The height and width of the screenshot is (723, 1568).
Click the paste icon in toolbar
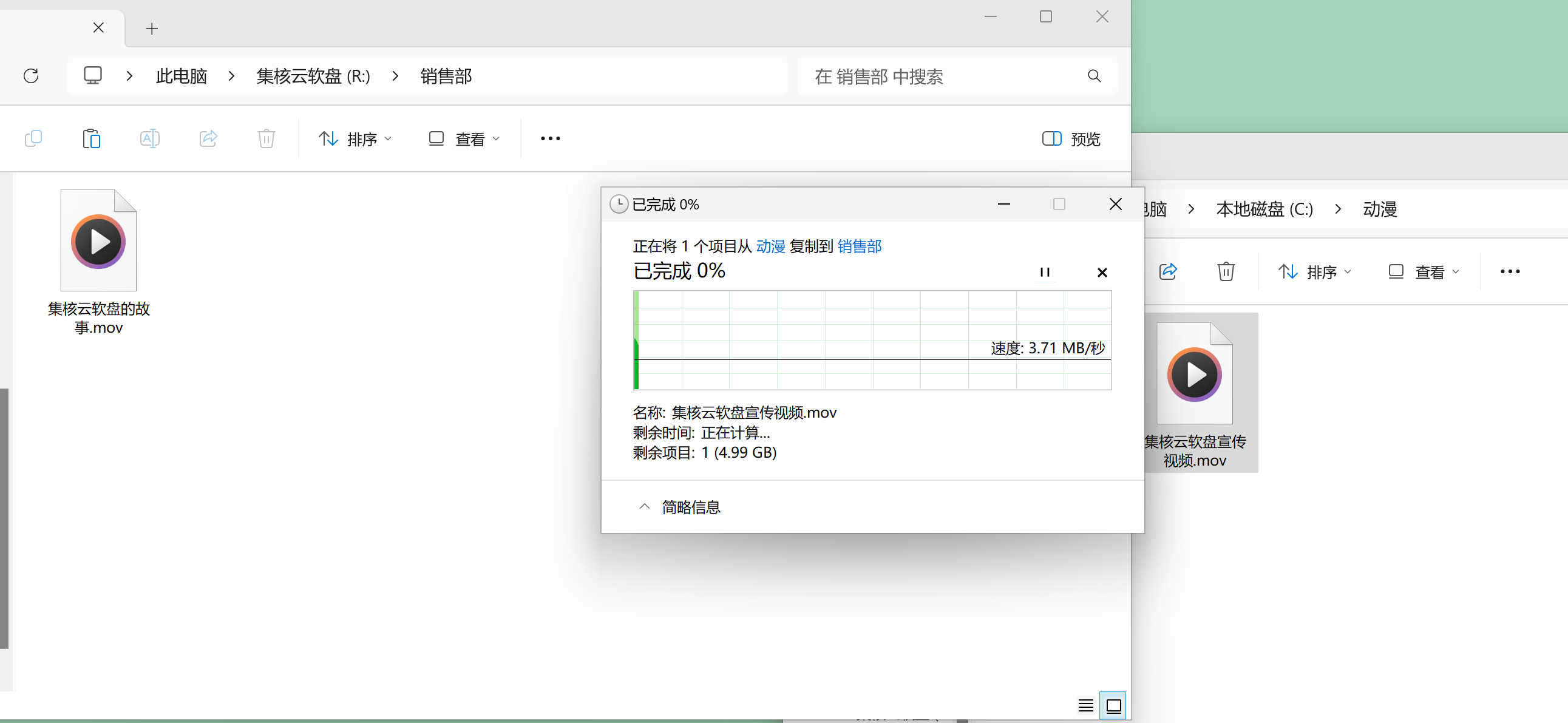pyautogui.click(x=91, y=139)
